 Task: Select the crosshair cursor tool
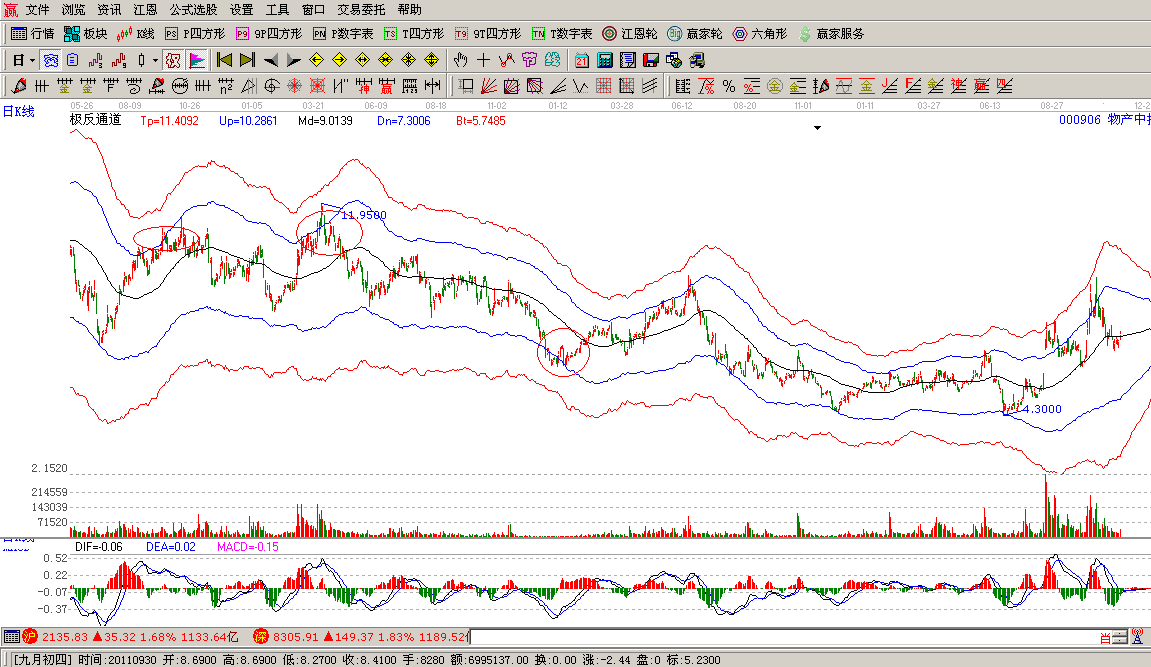pyautogui.click(x=484, y=60)
